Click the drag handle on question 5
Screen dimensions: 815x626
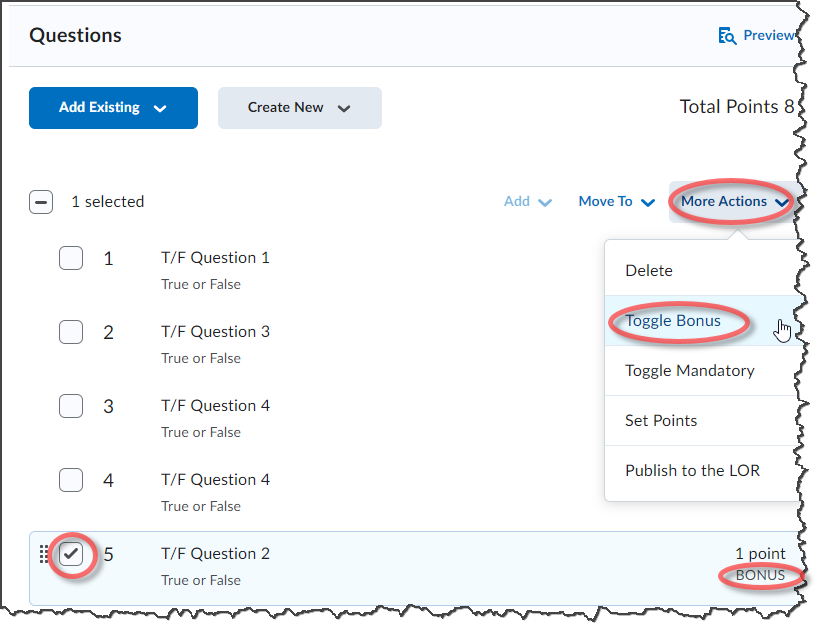click(x=44, y=554)
